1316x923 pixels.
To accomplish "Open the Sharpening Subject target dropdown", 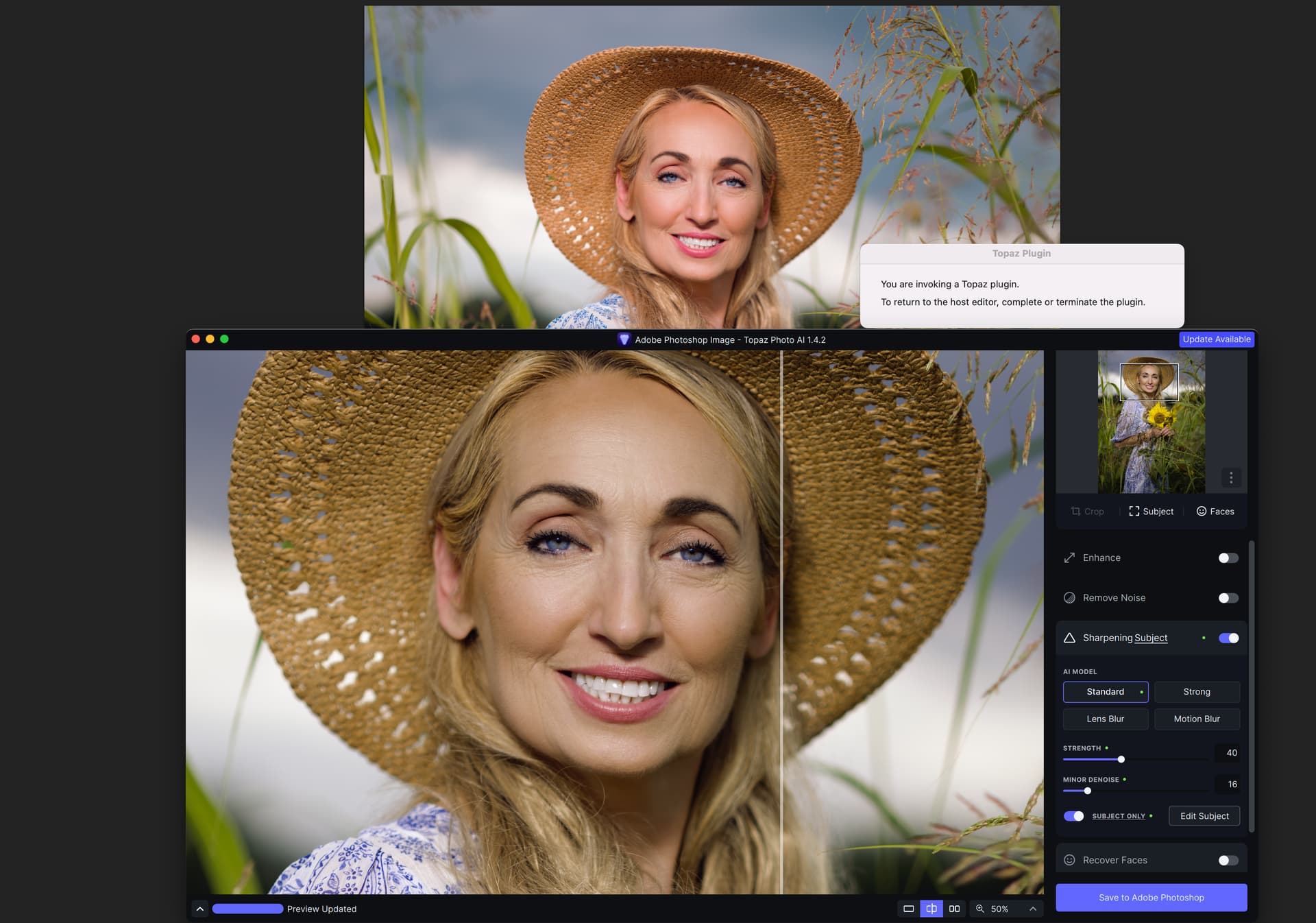I will (1151, 638).
